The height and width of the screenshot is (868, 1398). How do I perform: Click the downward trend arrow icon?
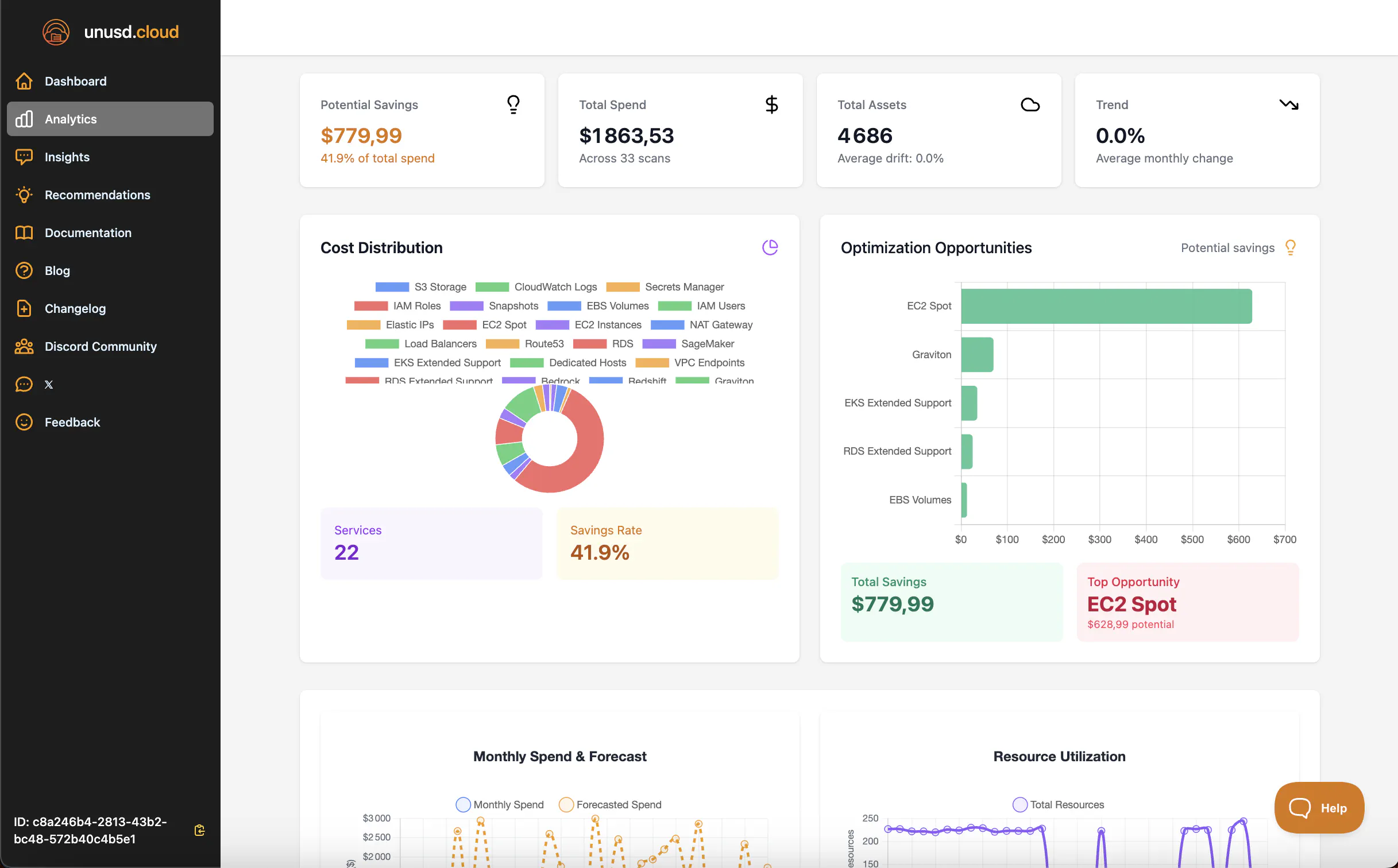[x=1288, y=104]
